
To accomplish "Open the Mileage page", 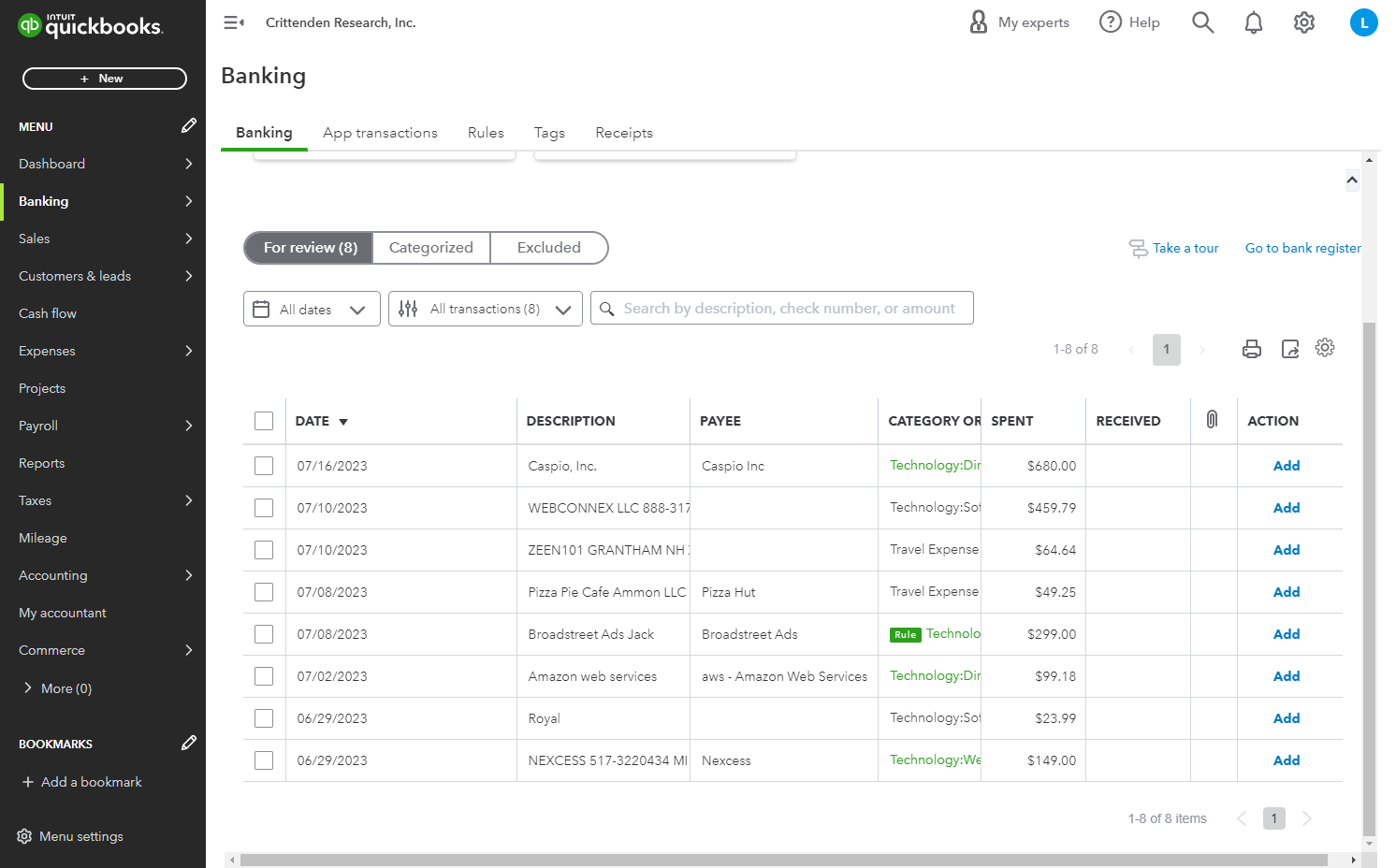I will tap(43, 538).
